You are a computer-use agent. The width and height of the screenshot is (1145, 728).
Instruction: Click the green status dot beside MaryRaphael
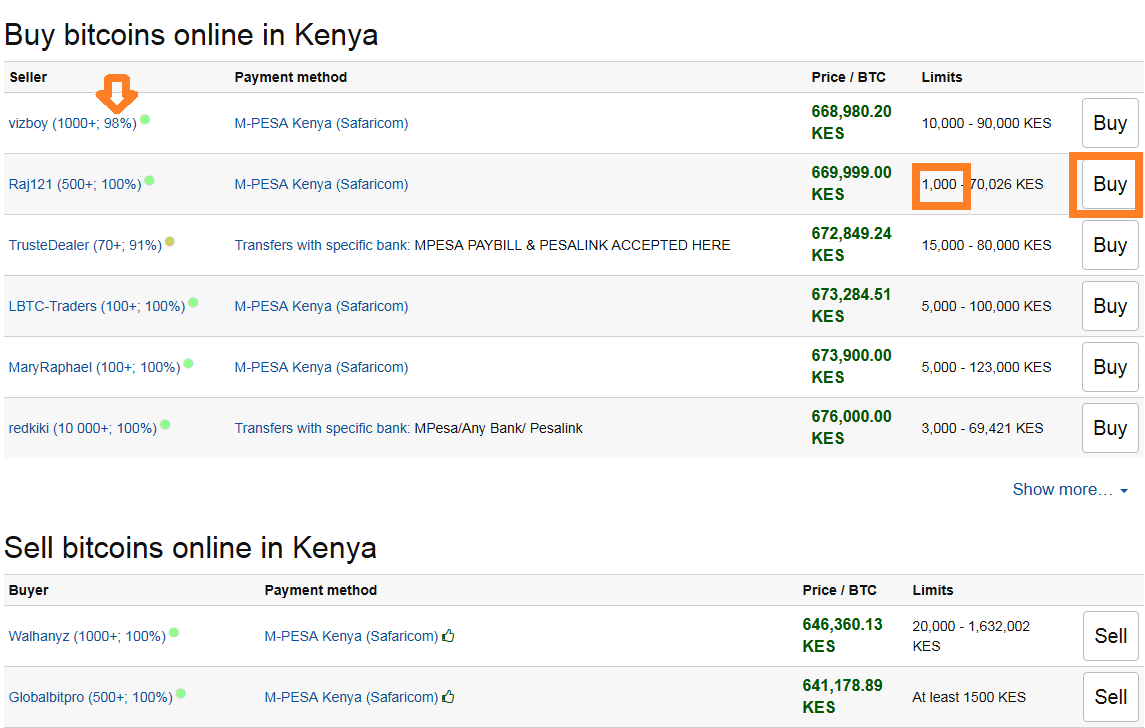point(188,364)
